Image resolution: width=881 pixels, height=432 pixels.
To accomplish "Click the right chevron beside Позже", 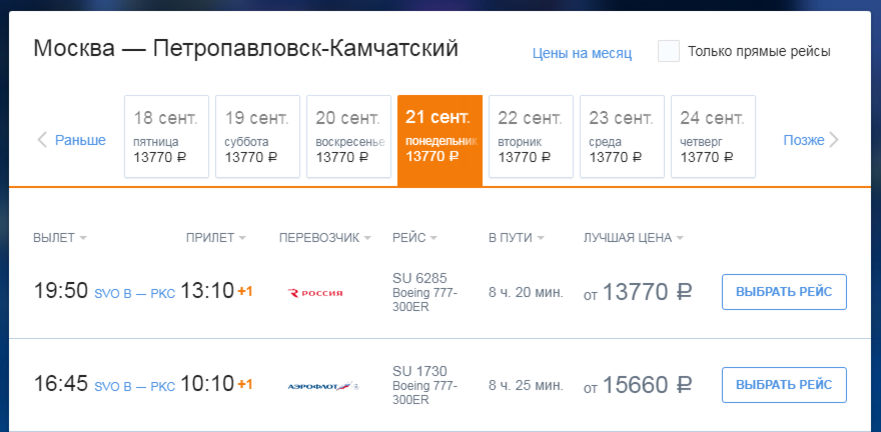I will tap(834, 140).
